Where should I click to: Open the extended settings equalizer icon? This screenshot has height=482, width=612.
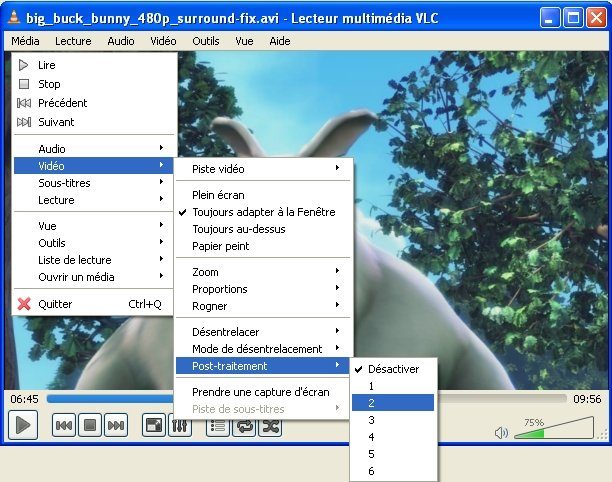[180, 425]
